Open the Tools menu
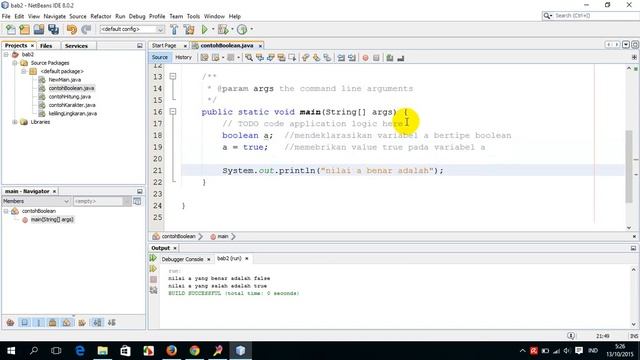Screen dimensions: 640x360 pyautogui.click(x=193, y=16)
